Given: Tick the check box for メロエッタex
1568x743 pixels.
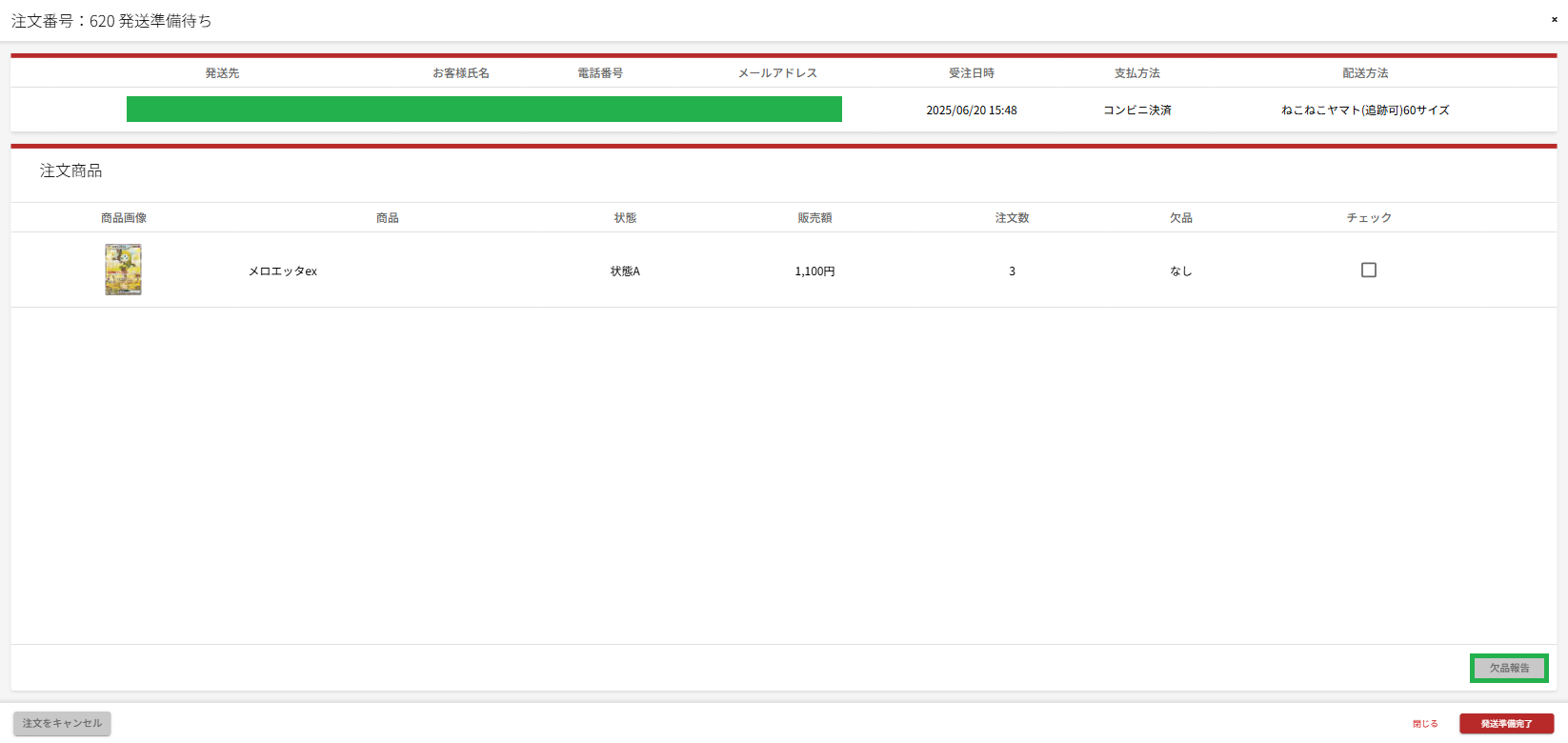Looking at the screenshot, I should coord(1369,271).
